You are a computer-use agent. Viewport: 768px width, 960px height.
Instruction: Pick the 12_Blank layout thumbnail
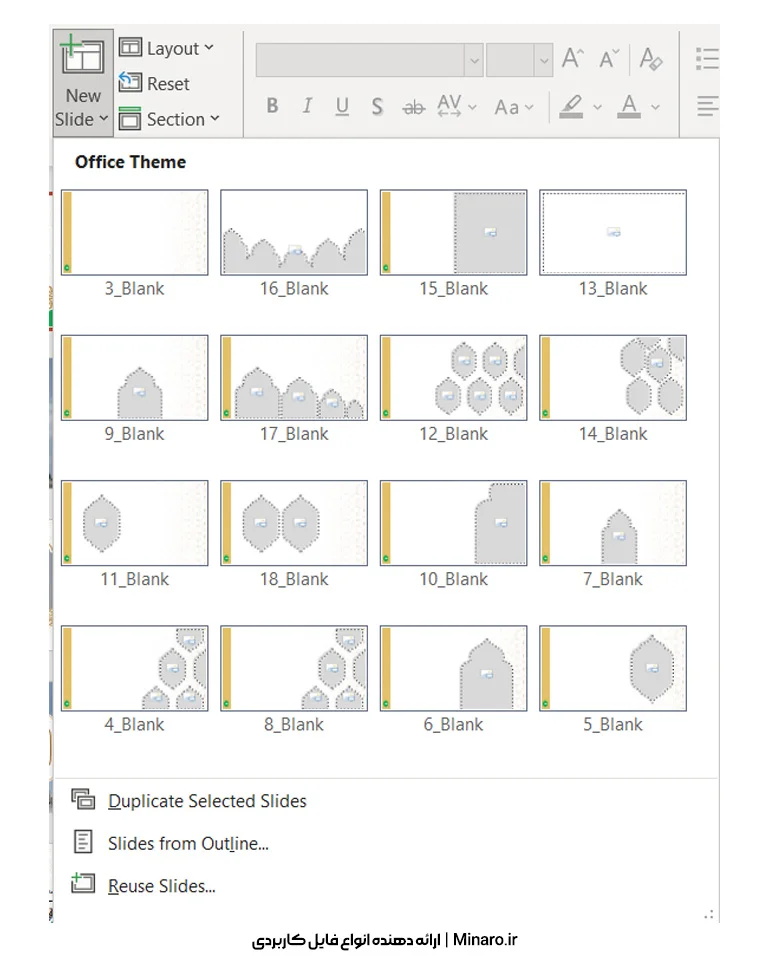[453, 378]
